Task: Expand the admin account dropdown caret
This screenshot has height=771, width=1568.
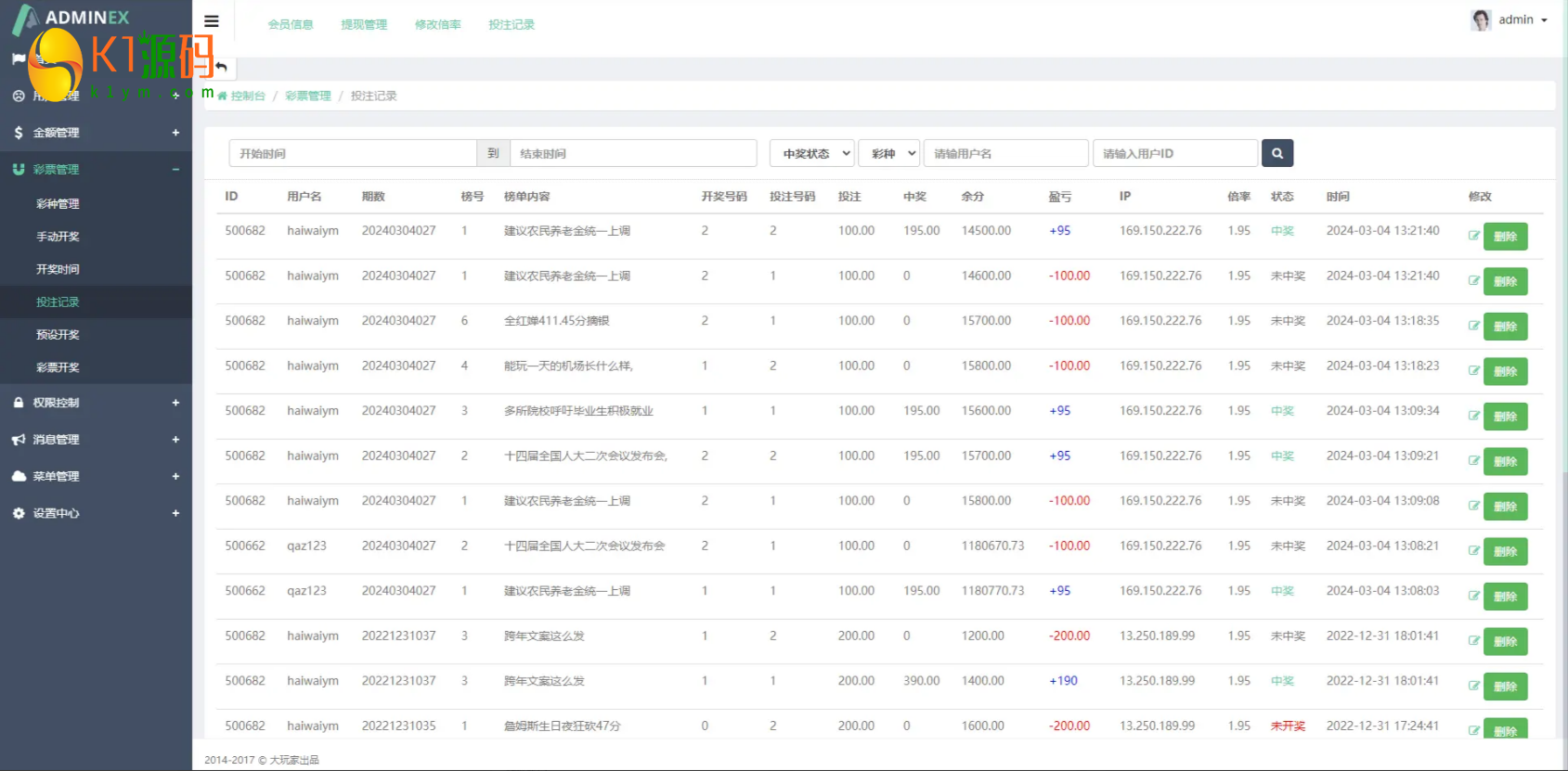Action: 1545,20
